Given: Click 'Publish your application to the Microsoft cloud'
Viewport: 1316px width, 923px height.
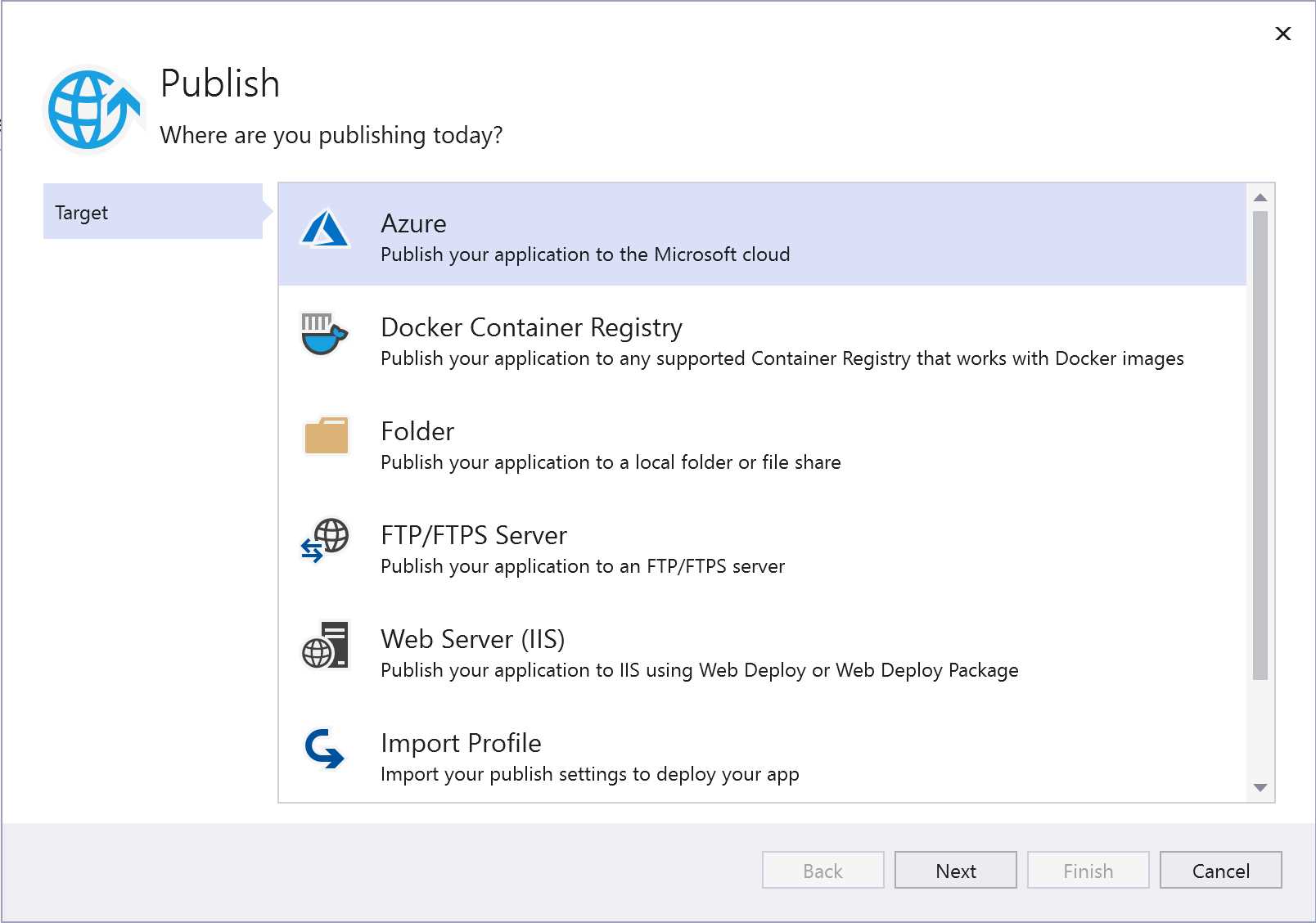Looking at the screenshot, I should 585,254.
